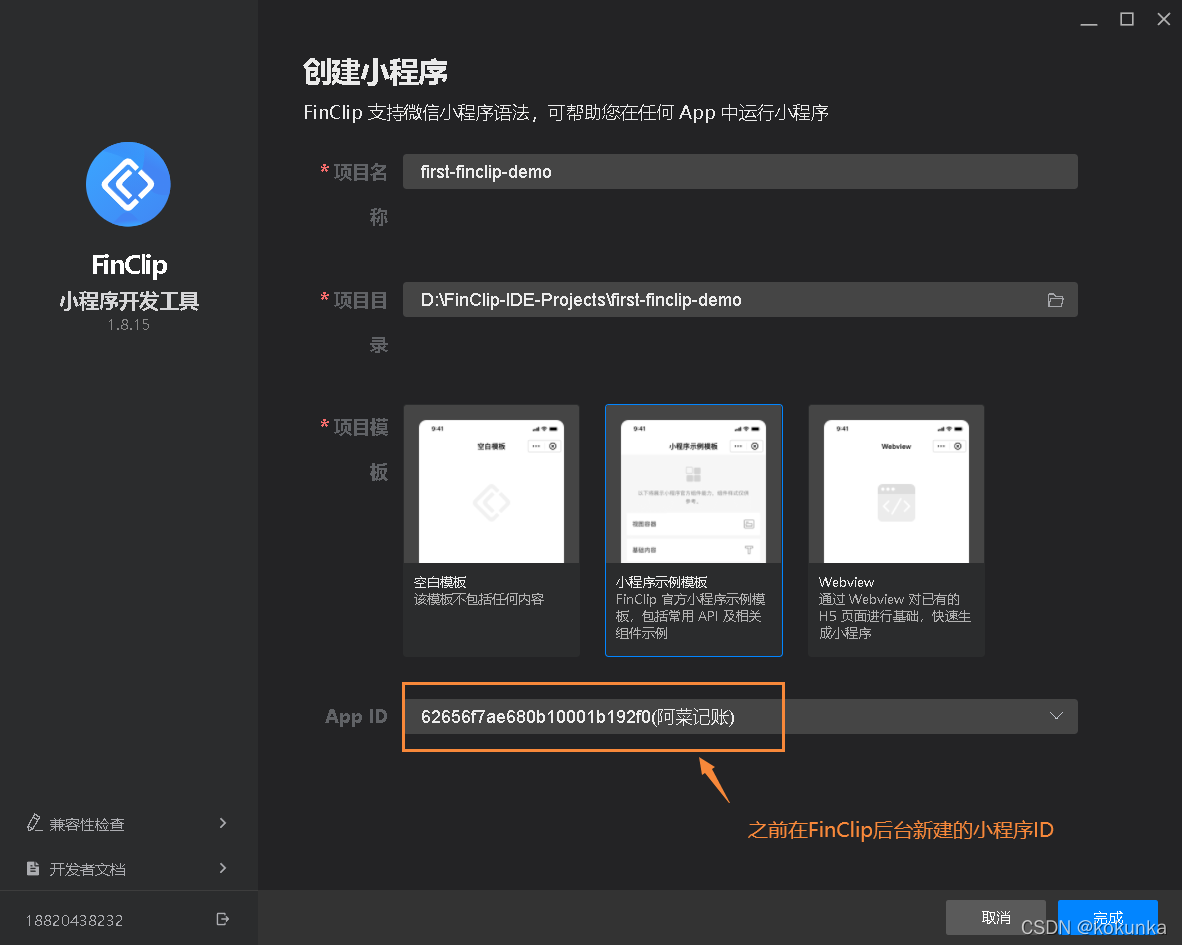Open the App ID dropdown
Screen dimensions: 1182x945
tap(1056, 716)
